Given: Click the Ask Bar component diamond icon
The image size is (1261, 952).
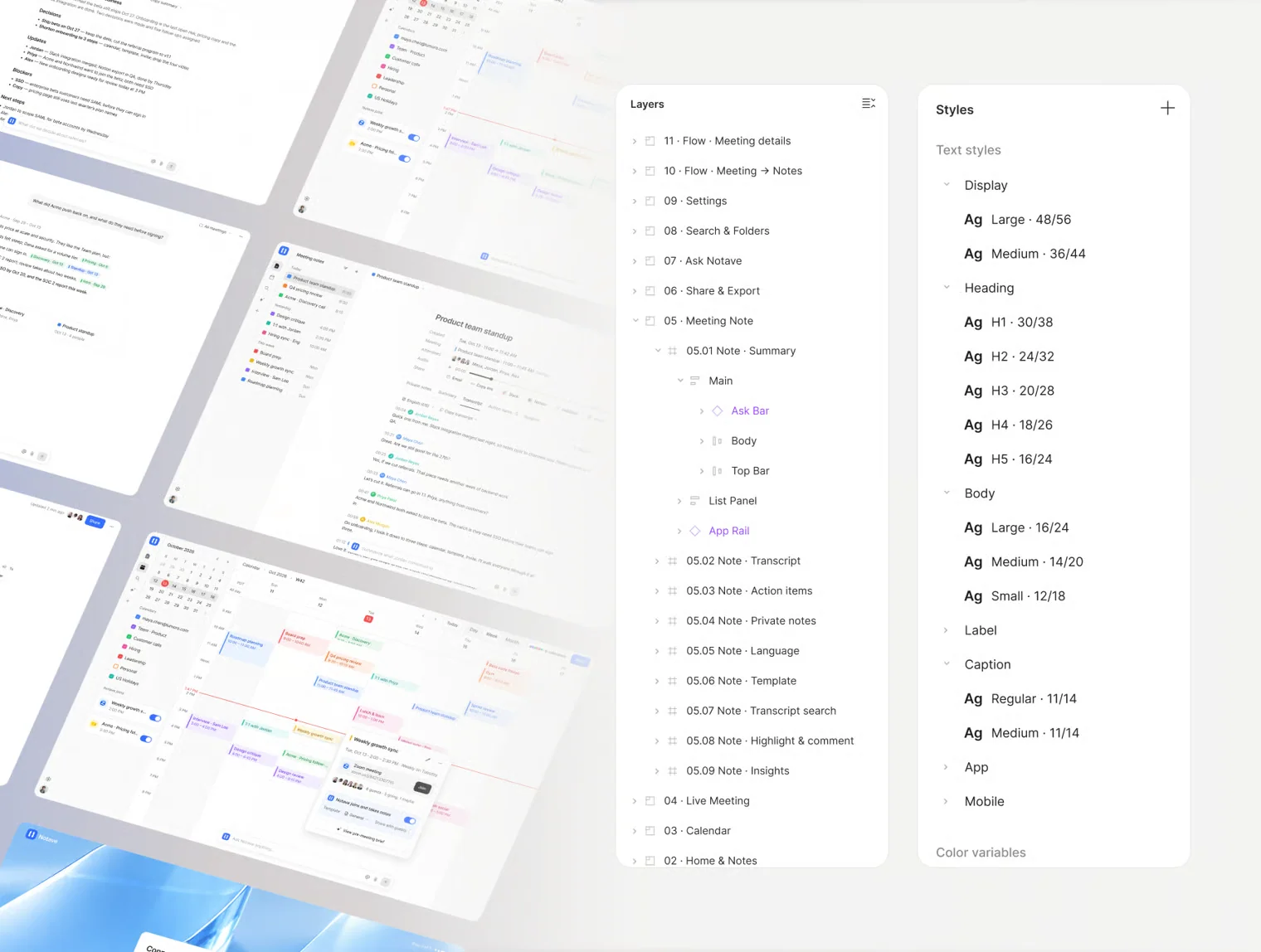Looking at the screenshot, I should [718, 411].
